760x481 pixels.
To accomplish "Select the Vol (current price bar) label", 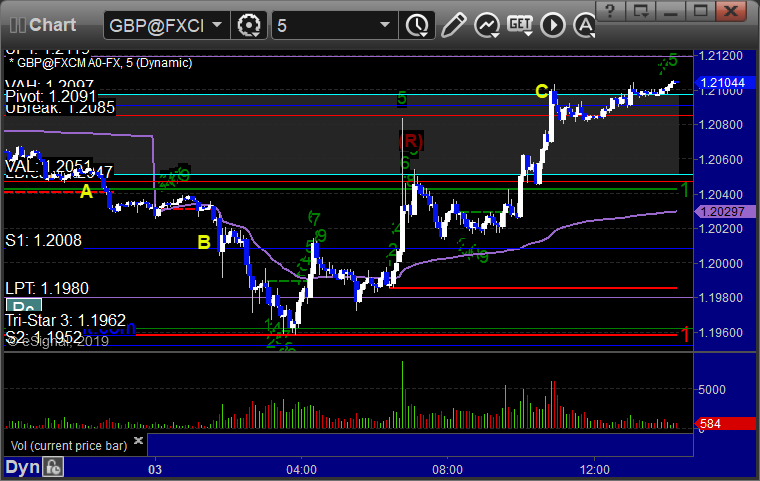I will click(69, 446).
